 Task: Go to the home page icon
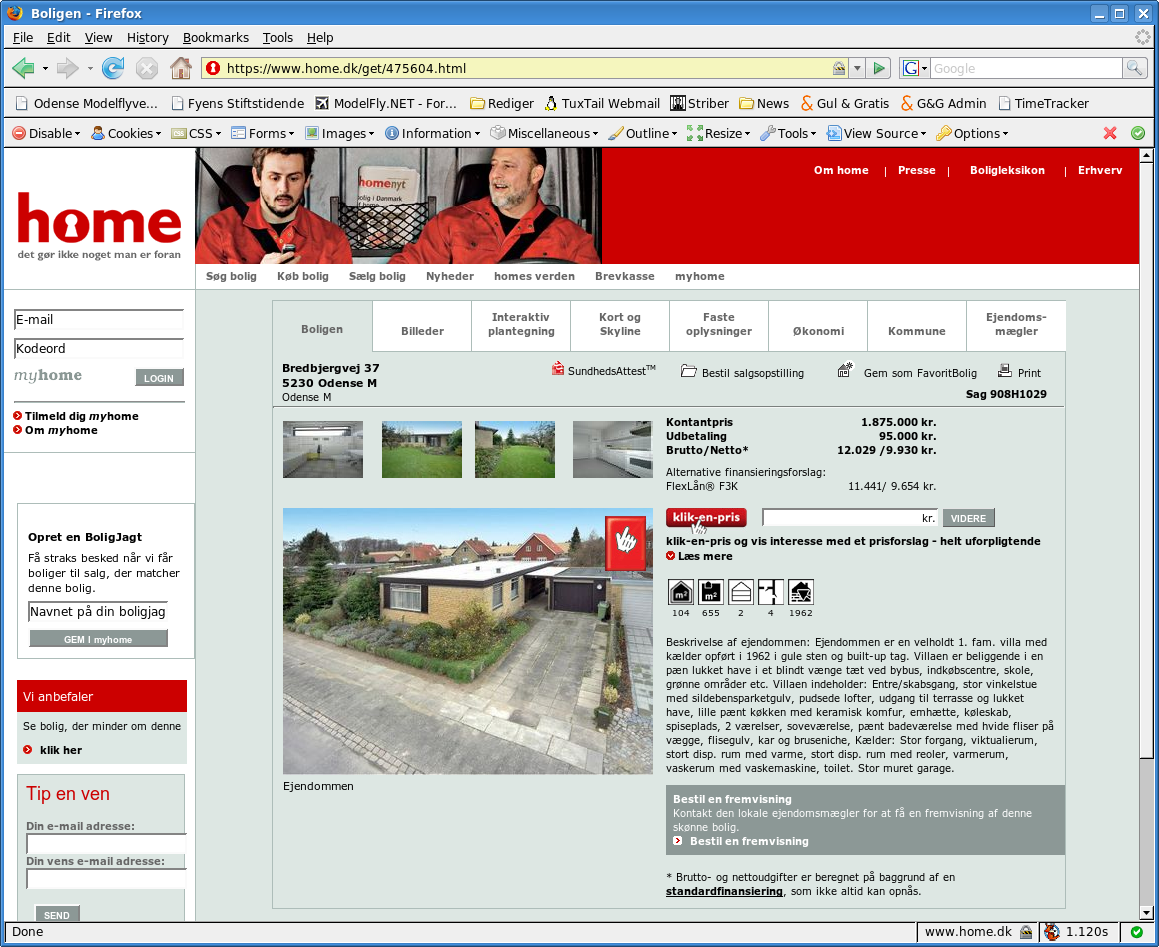click(x=181, y=69)
